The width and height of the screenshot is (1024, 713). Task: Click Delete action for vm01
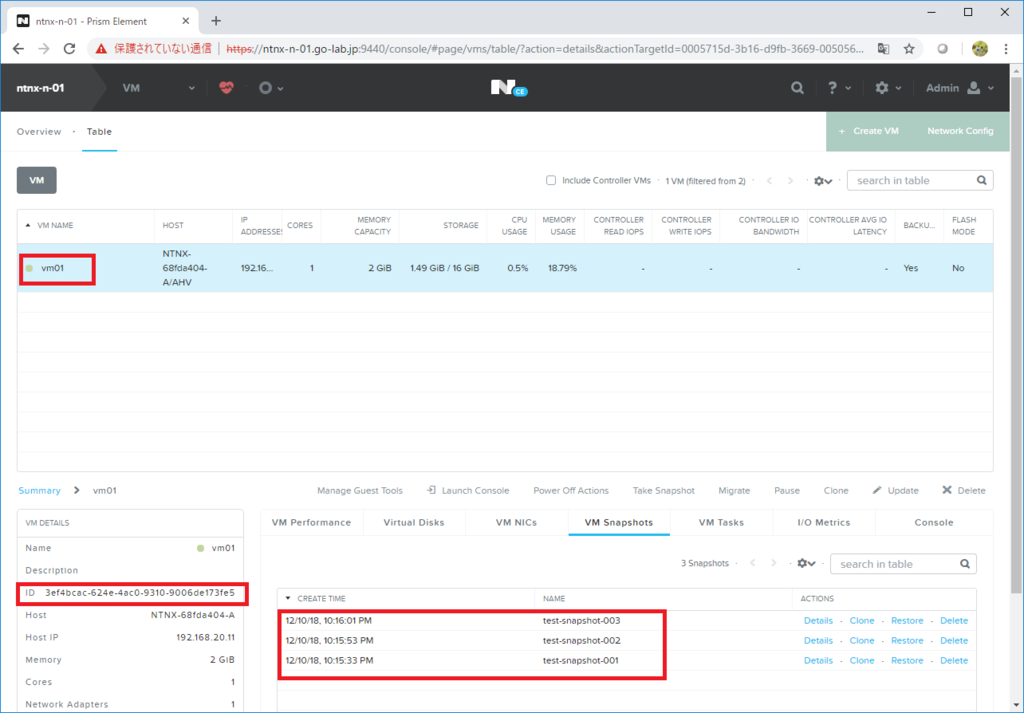(964, 490)
